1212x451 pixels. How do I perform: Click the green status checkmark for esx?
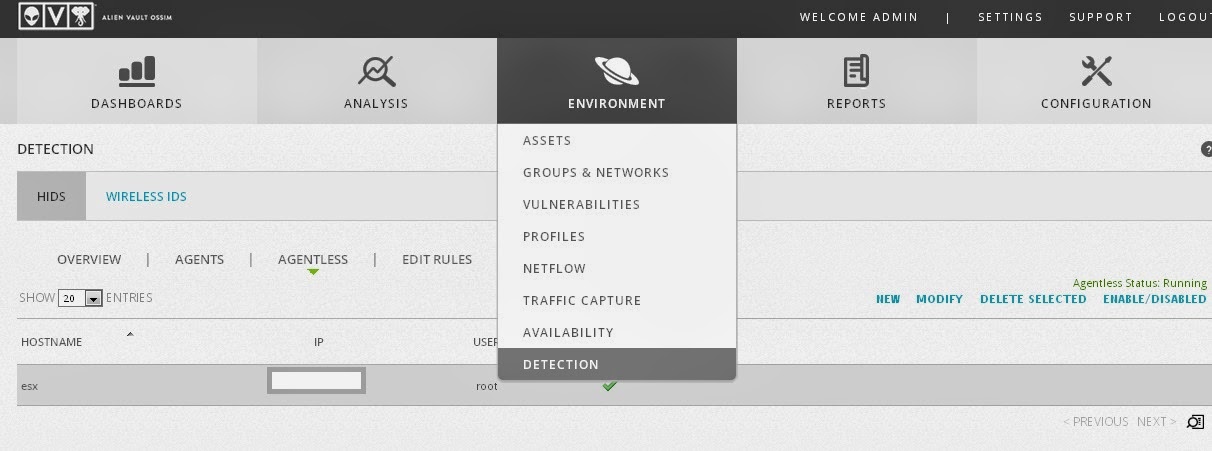click(609, 385)
